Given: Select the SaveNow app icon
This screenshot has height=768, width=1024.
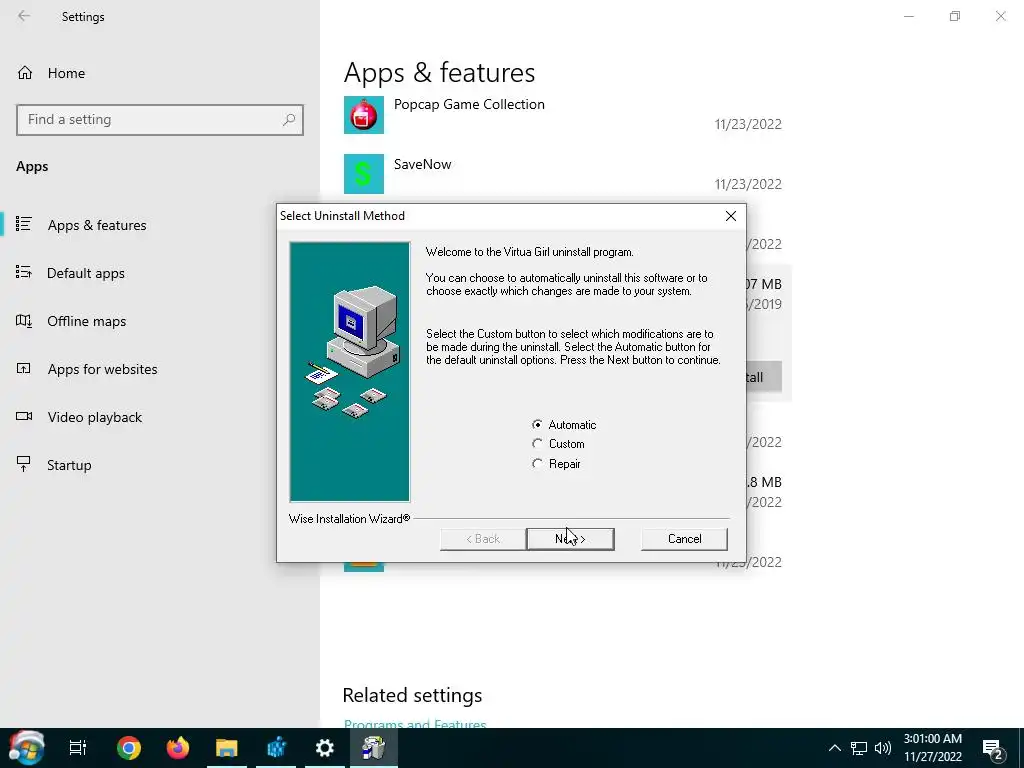Looking at the screenshot, I should click(364, 174).
